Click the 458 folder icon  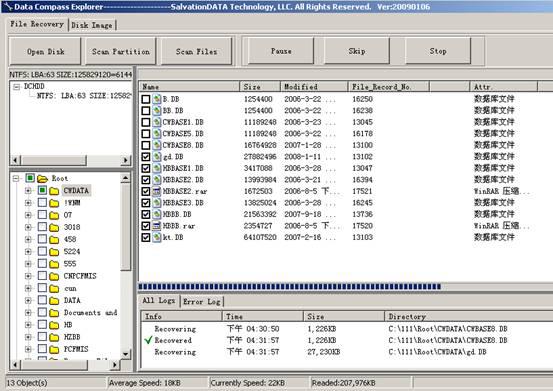[x=54, y=239]
